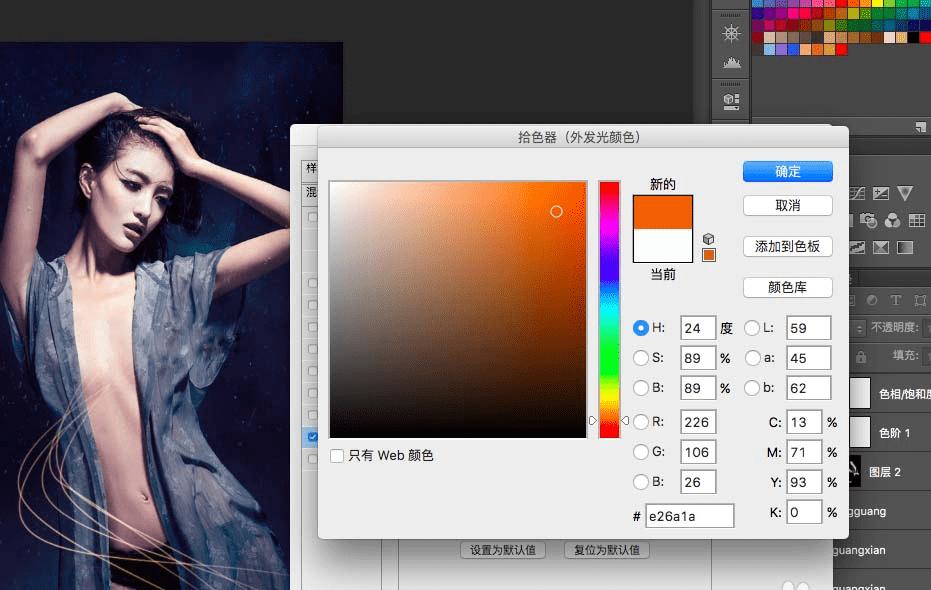Select the Lab b radio button
This screenshot has height=590, width=931.
(x=752, y=388)
